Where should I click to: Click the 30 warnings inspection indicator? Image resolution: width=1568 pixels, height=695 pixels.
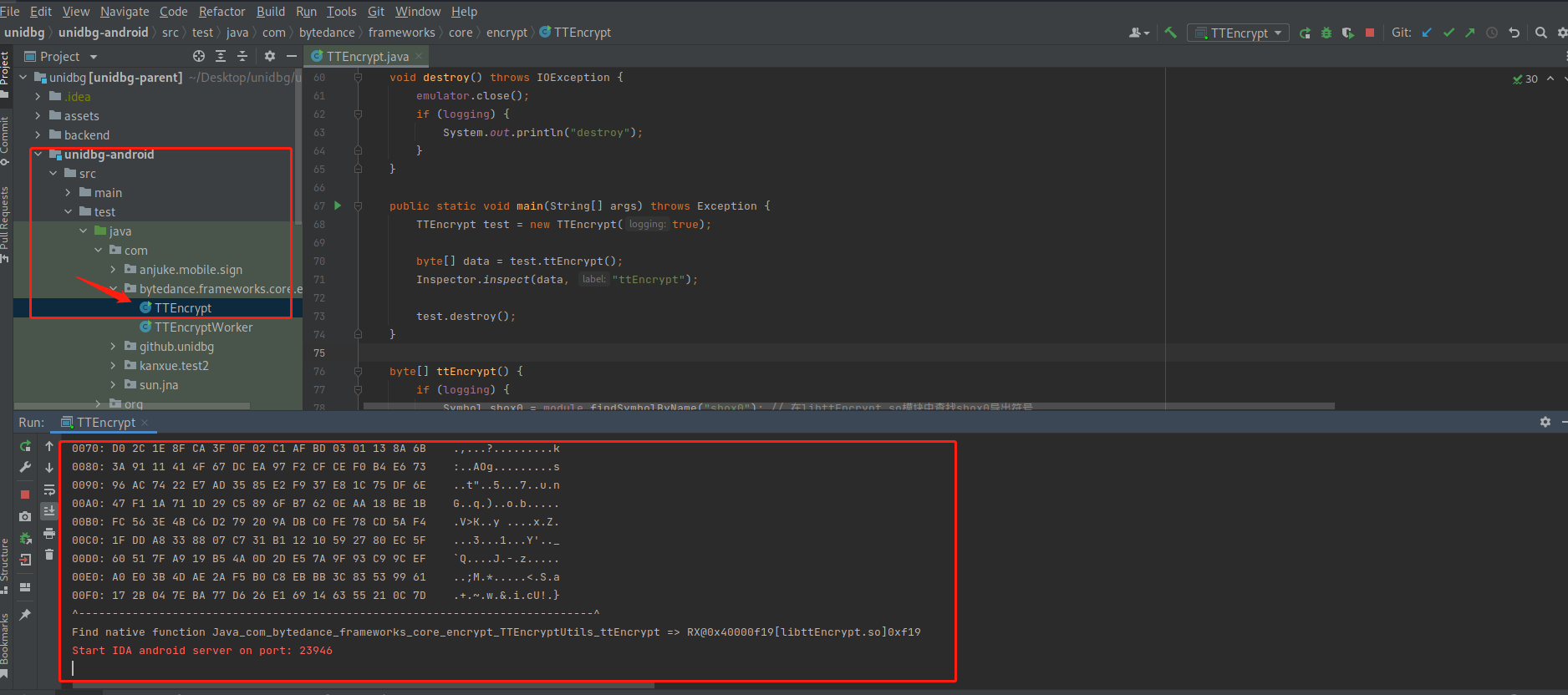pyautogui.click(x=1525, y=79)
